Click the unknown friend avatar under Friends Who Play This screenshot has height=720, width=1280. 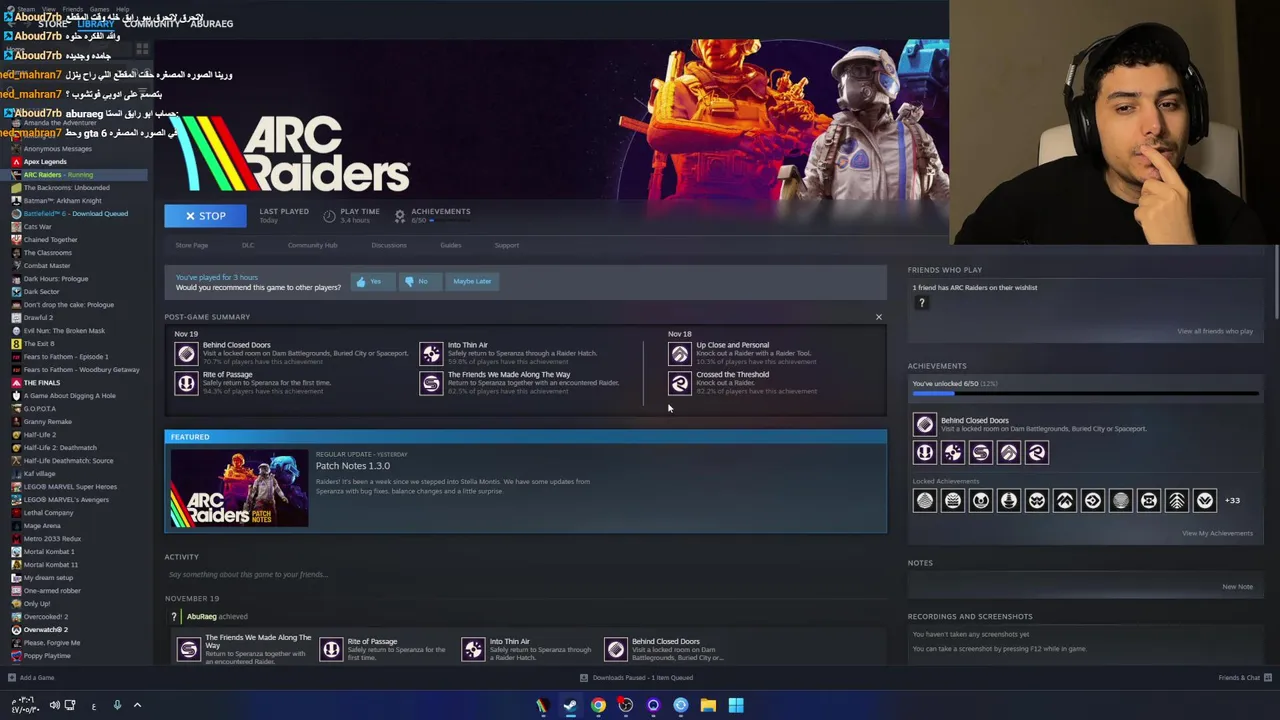point(922,304)
